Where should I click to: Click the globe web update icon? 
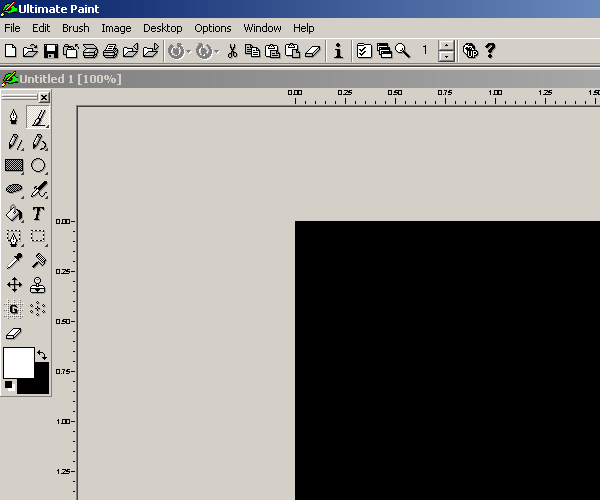[x=470, y=51]
